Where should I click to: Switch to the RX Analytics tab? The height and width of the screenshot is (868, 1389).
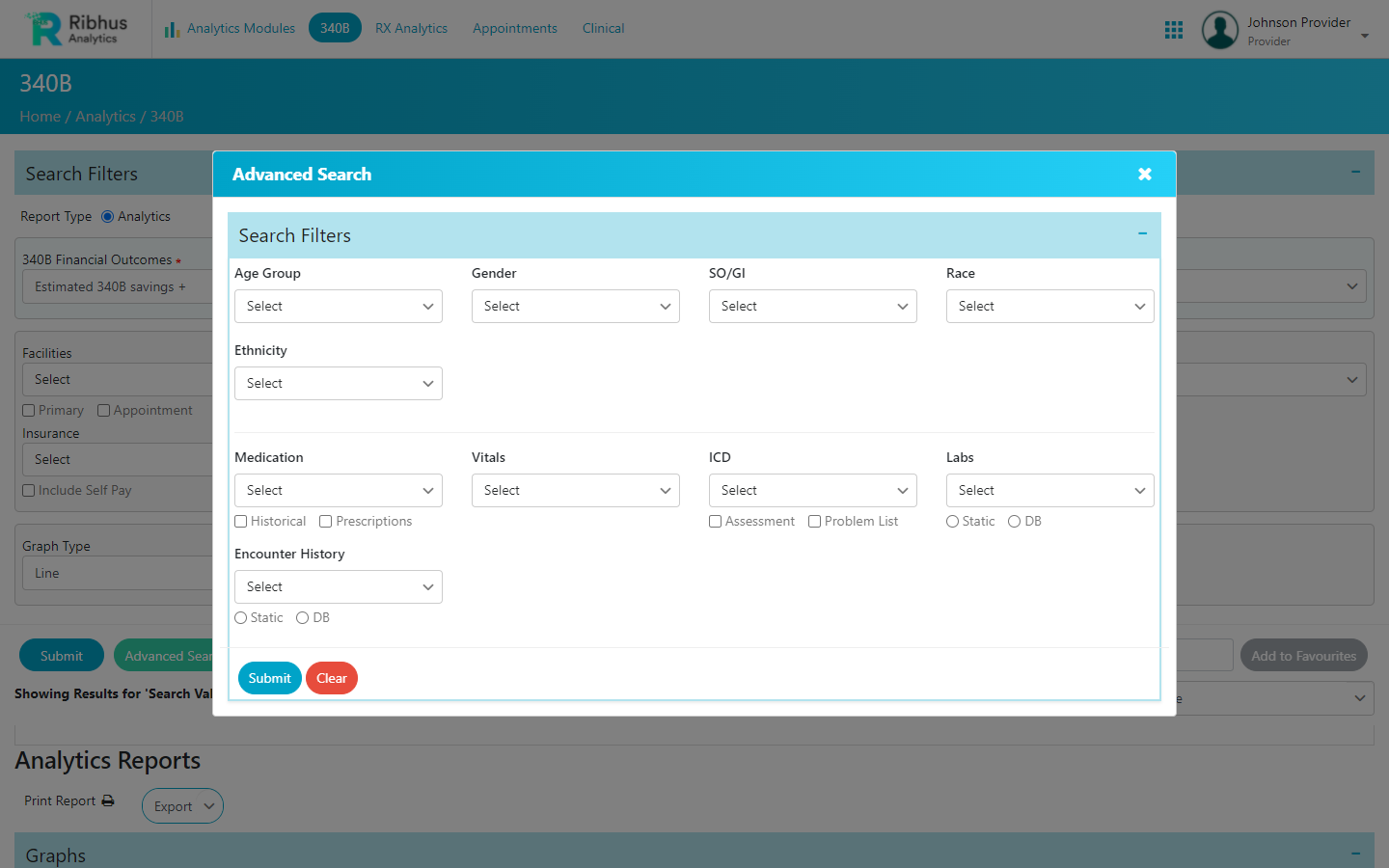411,28
